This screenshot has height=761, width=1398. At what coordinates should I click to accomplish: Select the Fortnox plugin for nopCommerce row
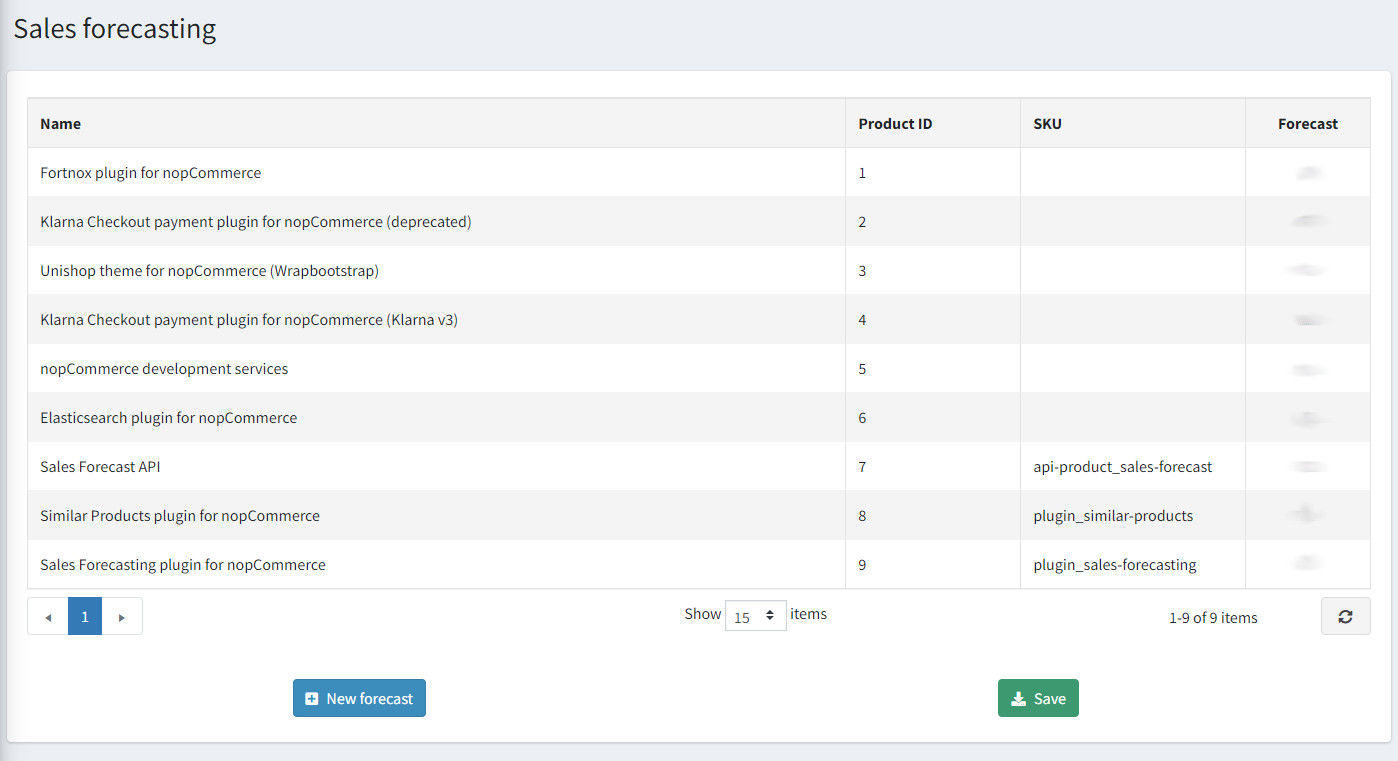click(698, 173)
